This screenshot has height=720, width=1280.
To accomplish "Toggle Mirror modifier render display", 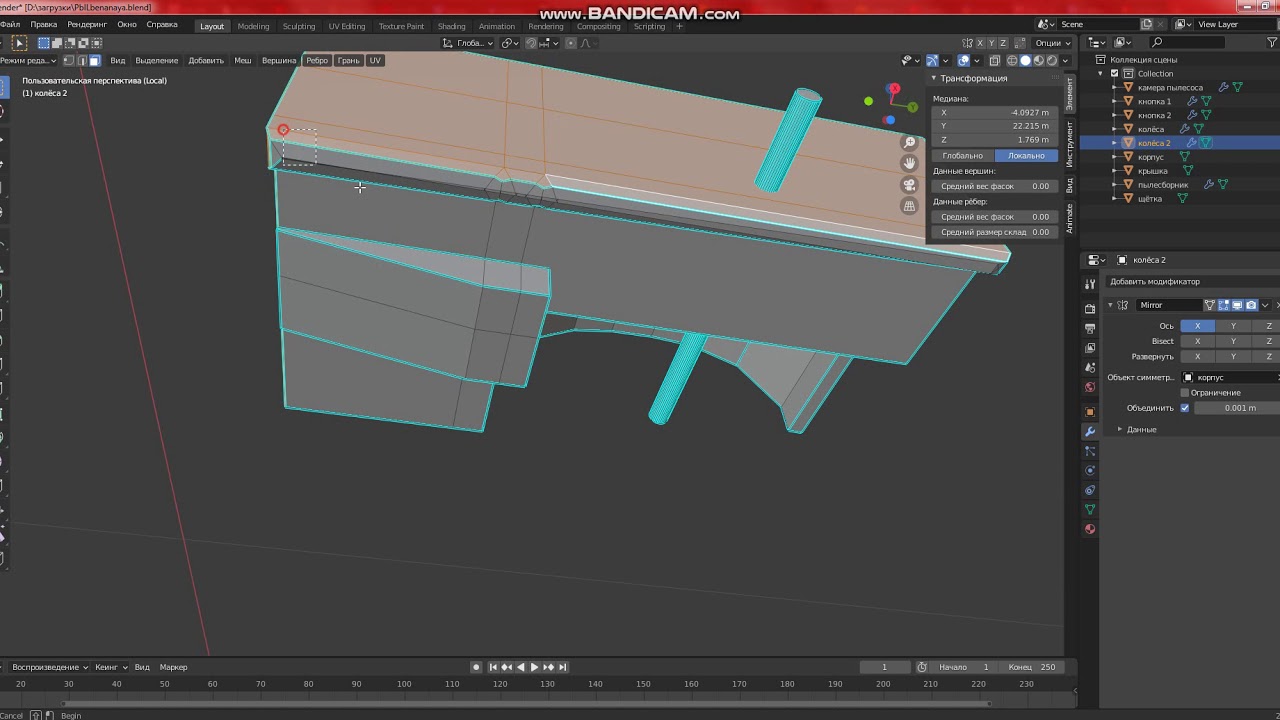I will (x=1250, y=305).
